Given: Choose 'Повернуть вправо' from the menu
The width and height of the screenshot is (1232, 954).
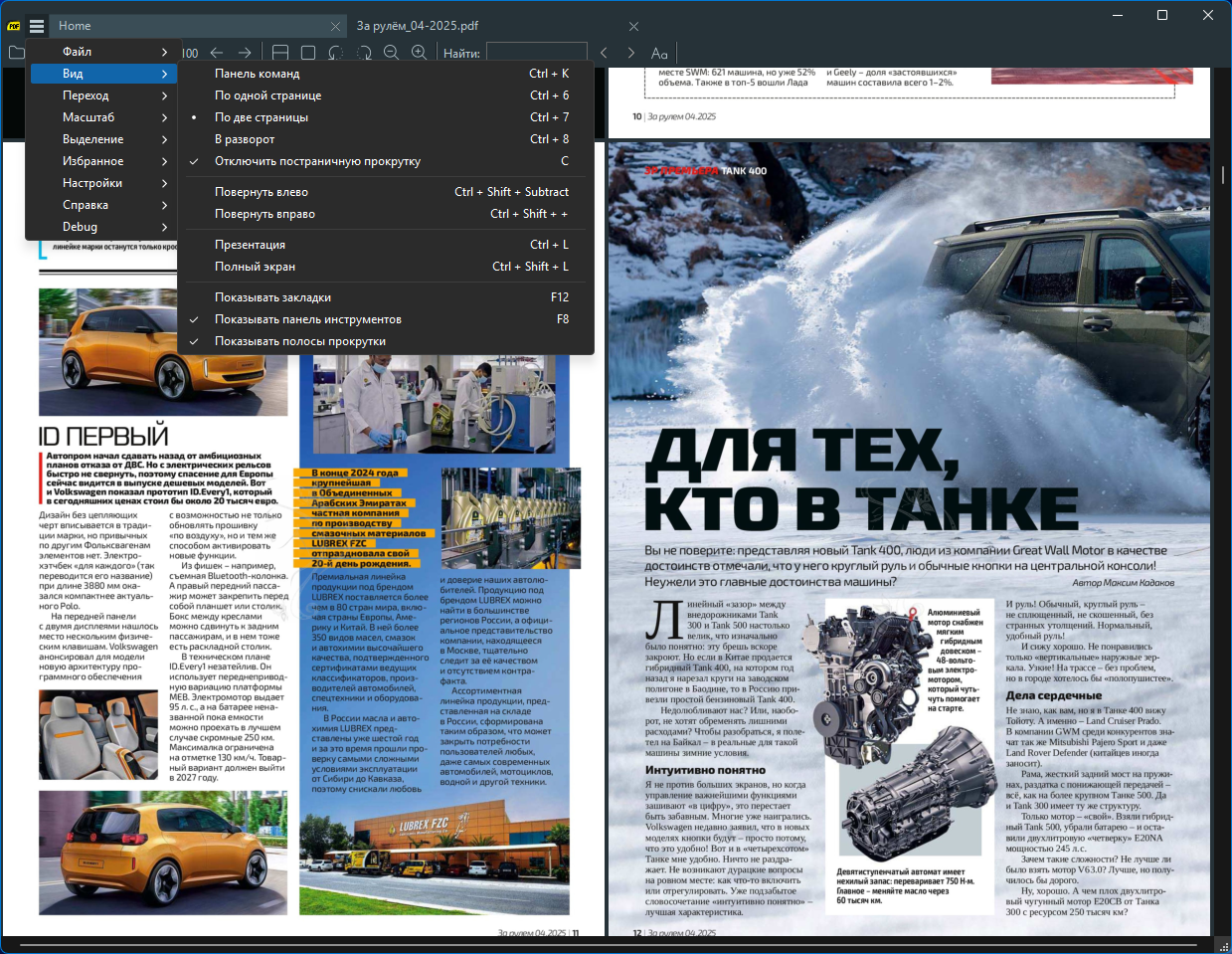Looking at the screenshot, I should point(264,214).
